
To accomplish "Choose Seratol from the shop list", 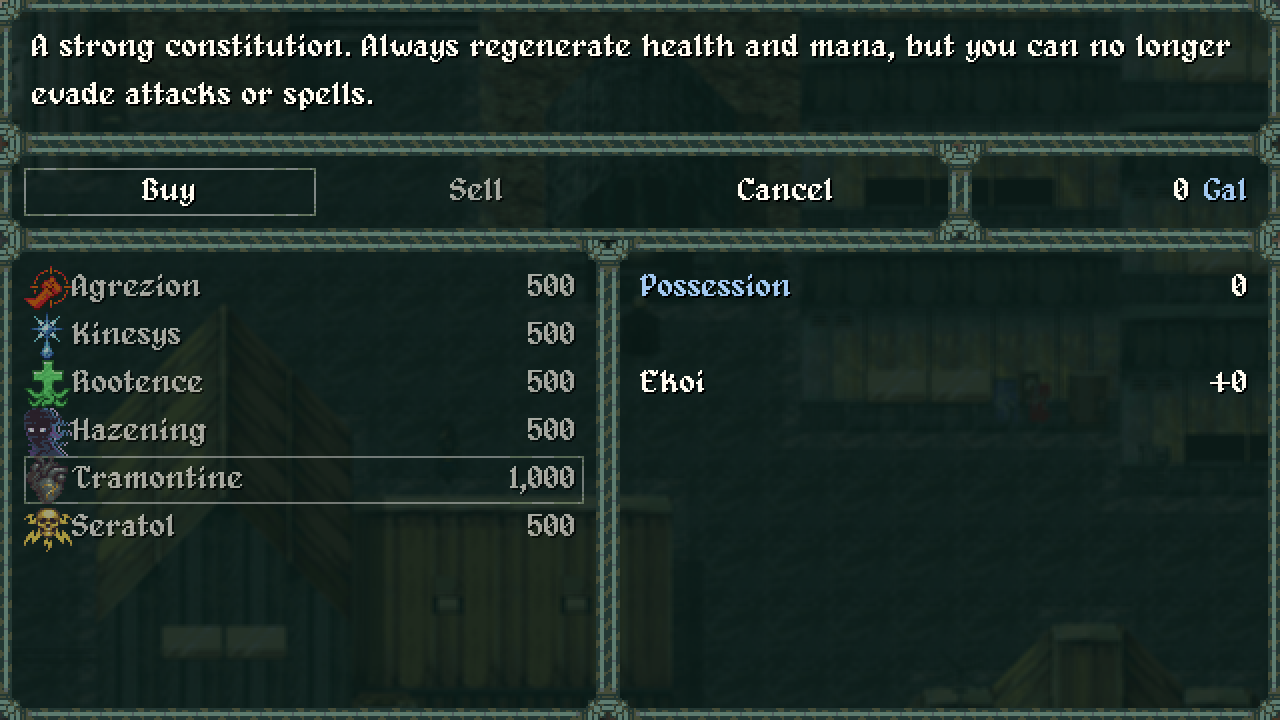I will (x=123, y=526).
